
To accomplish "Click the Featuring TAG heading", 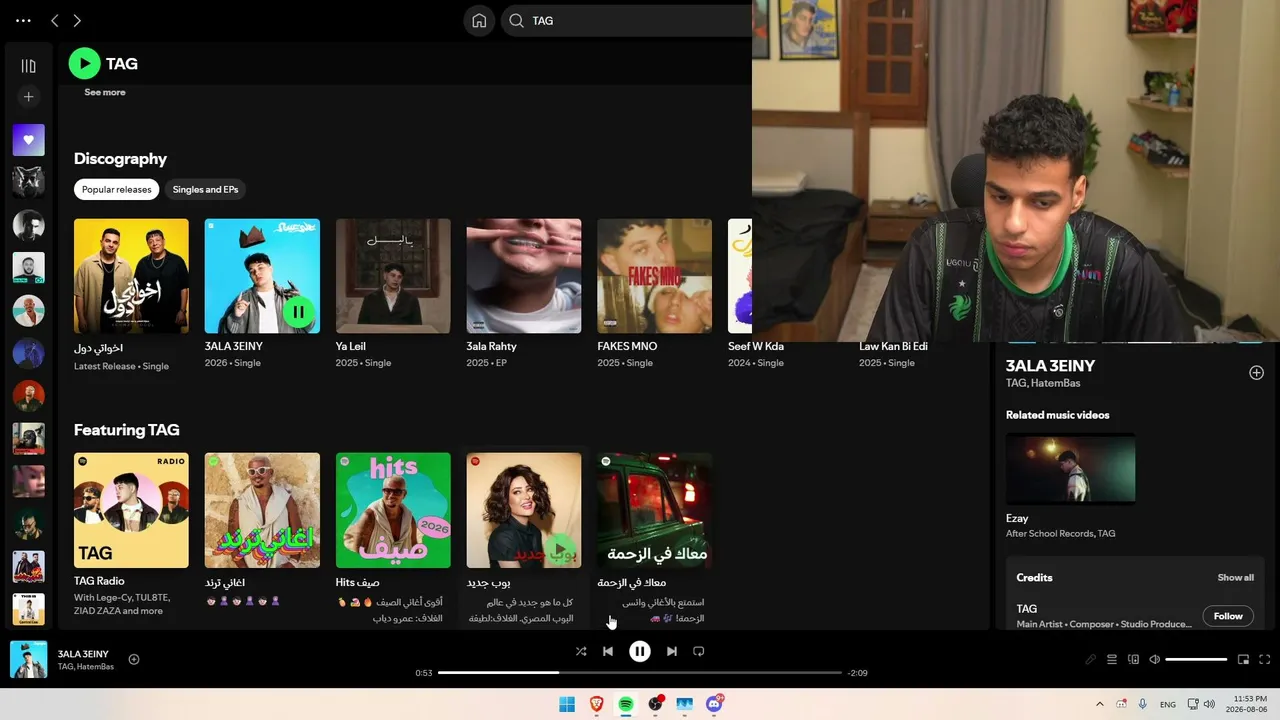I will pyautogui.click(x=127, y=429).
